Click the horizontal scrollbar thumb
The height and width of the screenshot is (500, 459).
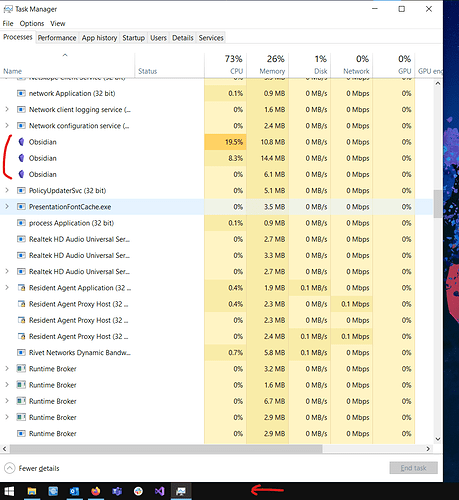pyautogui.click(x=166, y=449)
